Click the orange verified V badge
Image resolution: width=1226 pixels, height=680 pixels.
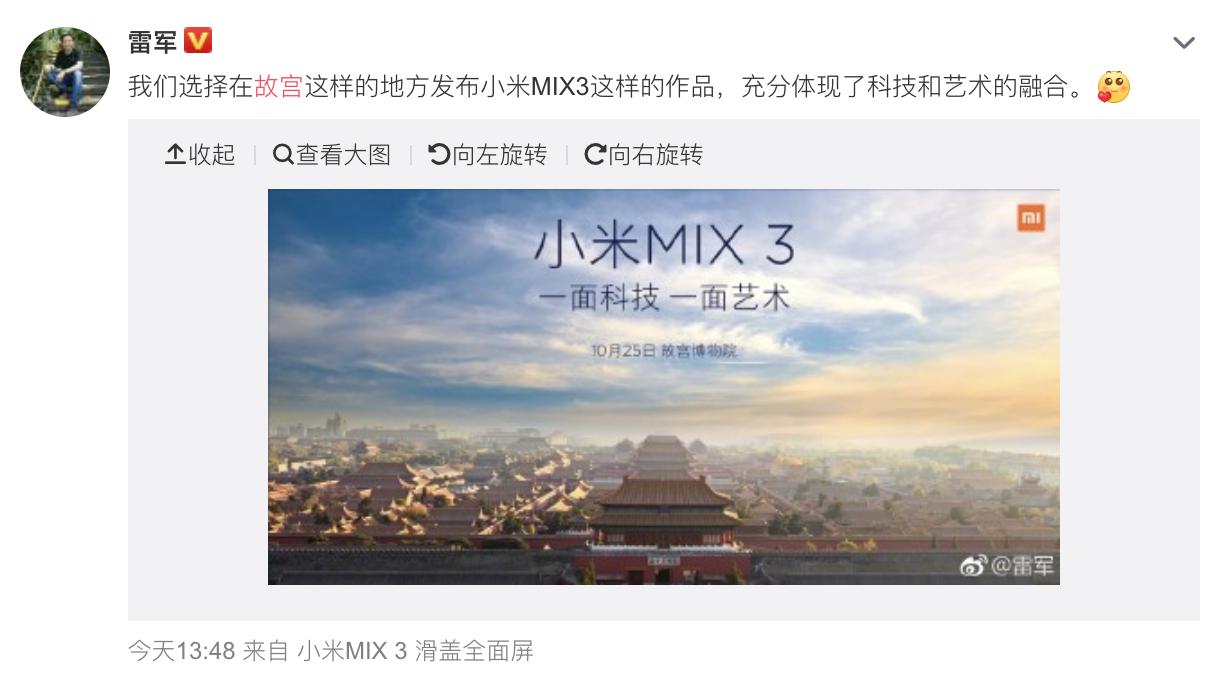[199, 41]
